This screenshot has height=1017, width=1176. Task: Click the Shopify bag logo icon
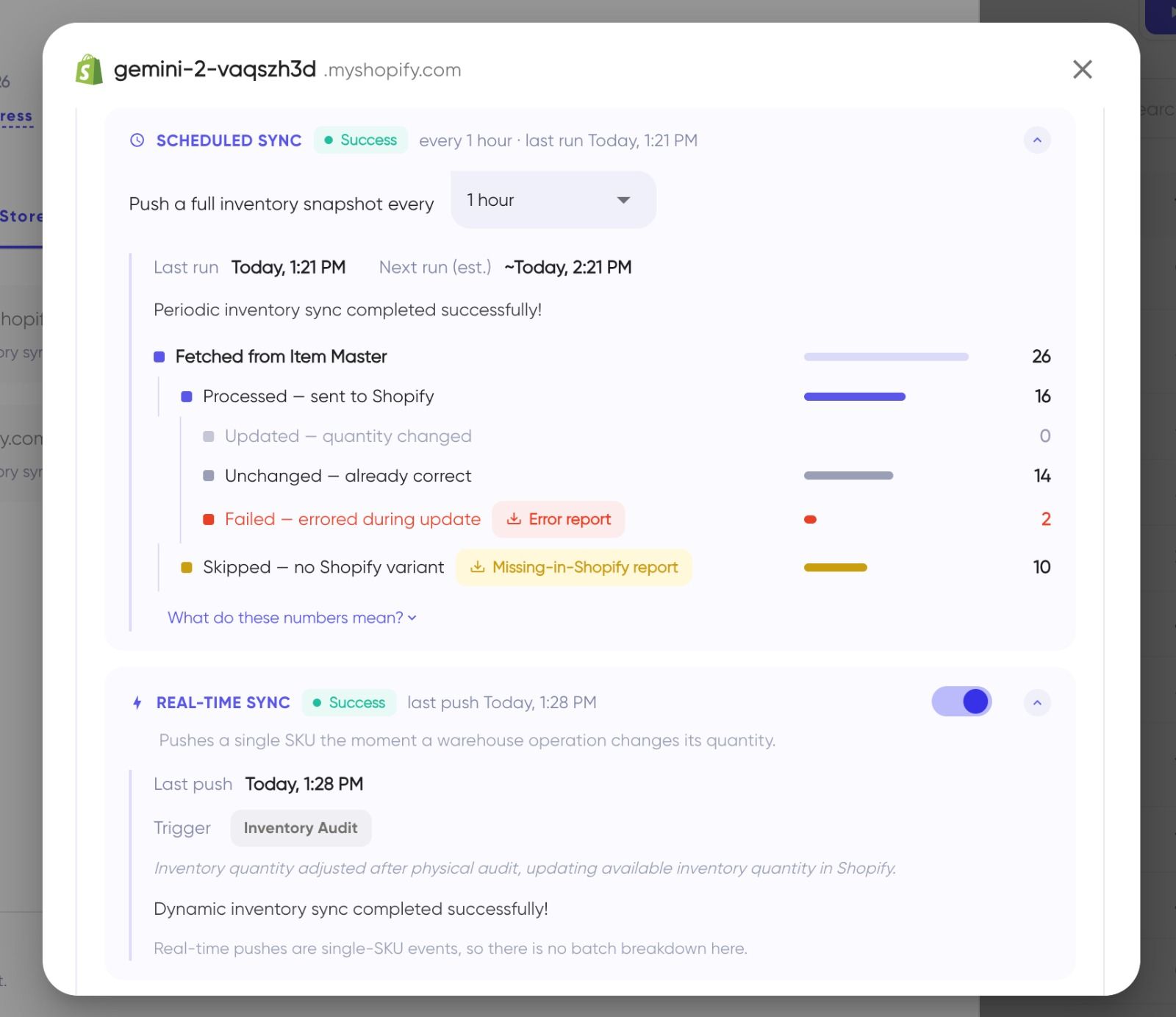(x=89, y=70)
